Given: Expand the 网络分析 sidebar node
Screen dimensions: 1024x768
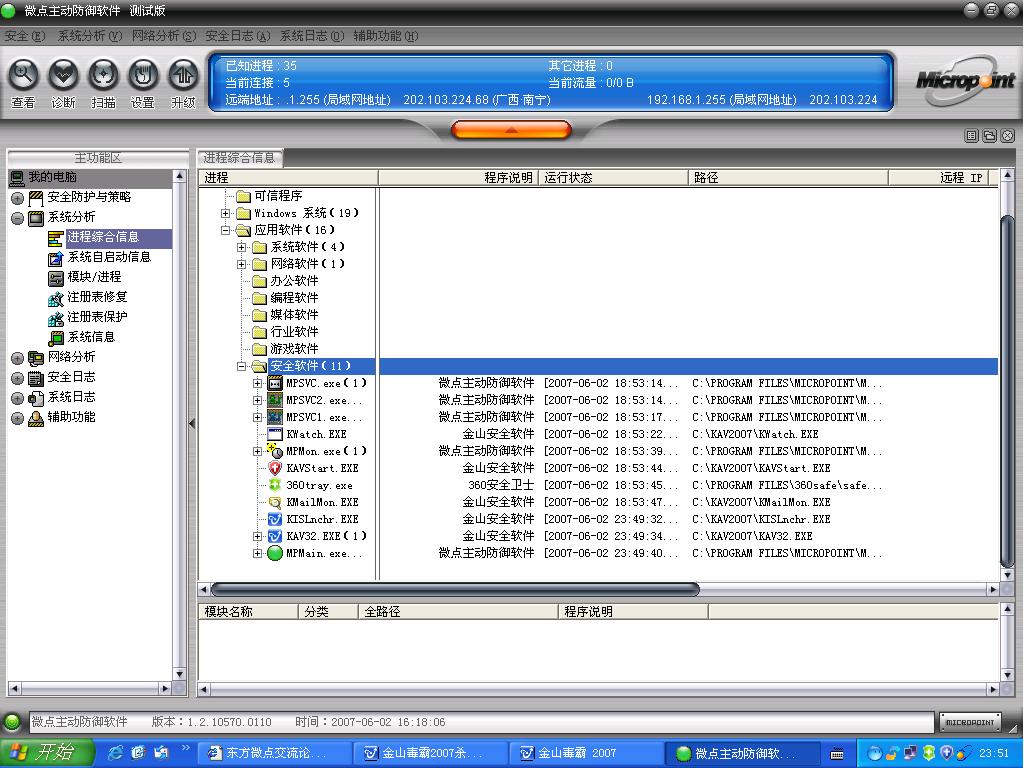Looking at the screenshot, I should [x=18, y=359].
